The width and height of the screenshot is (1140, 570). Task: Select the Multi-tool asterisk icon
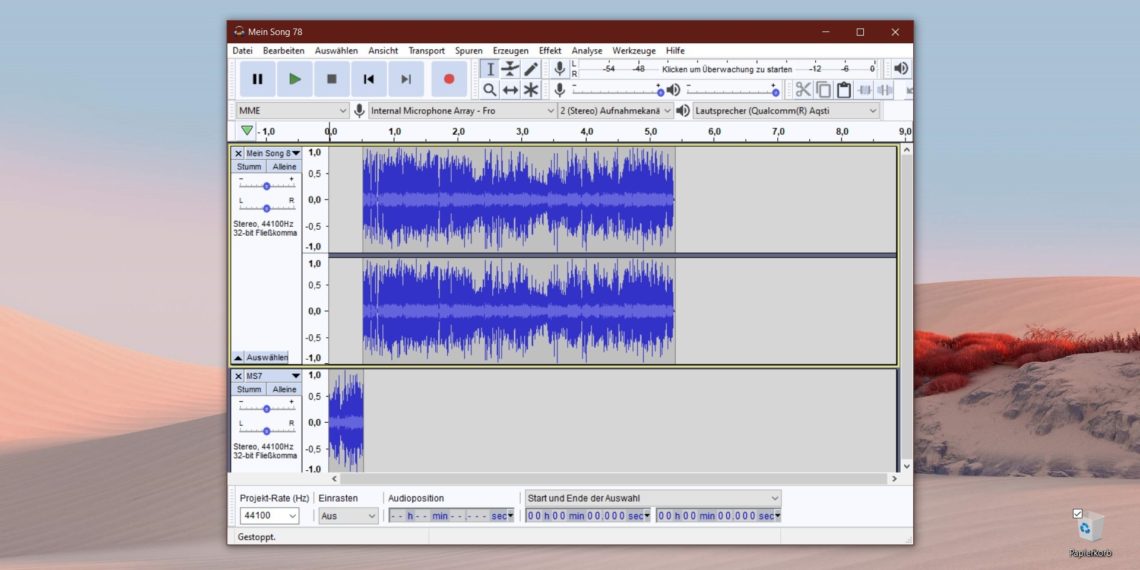531,90
